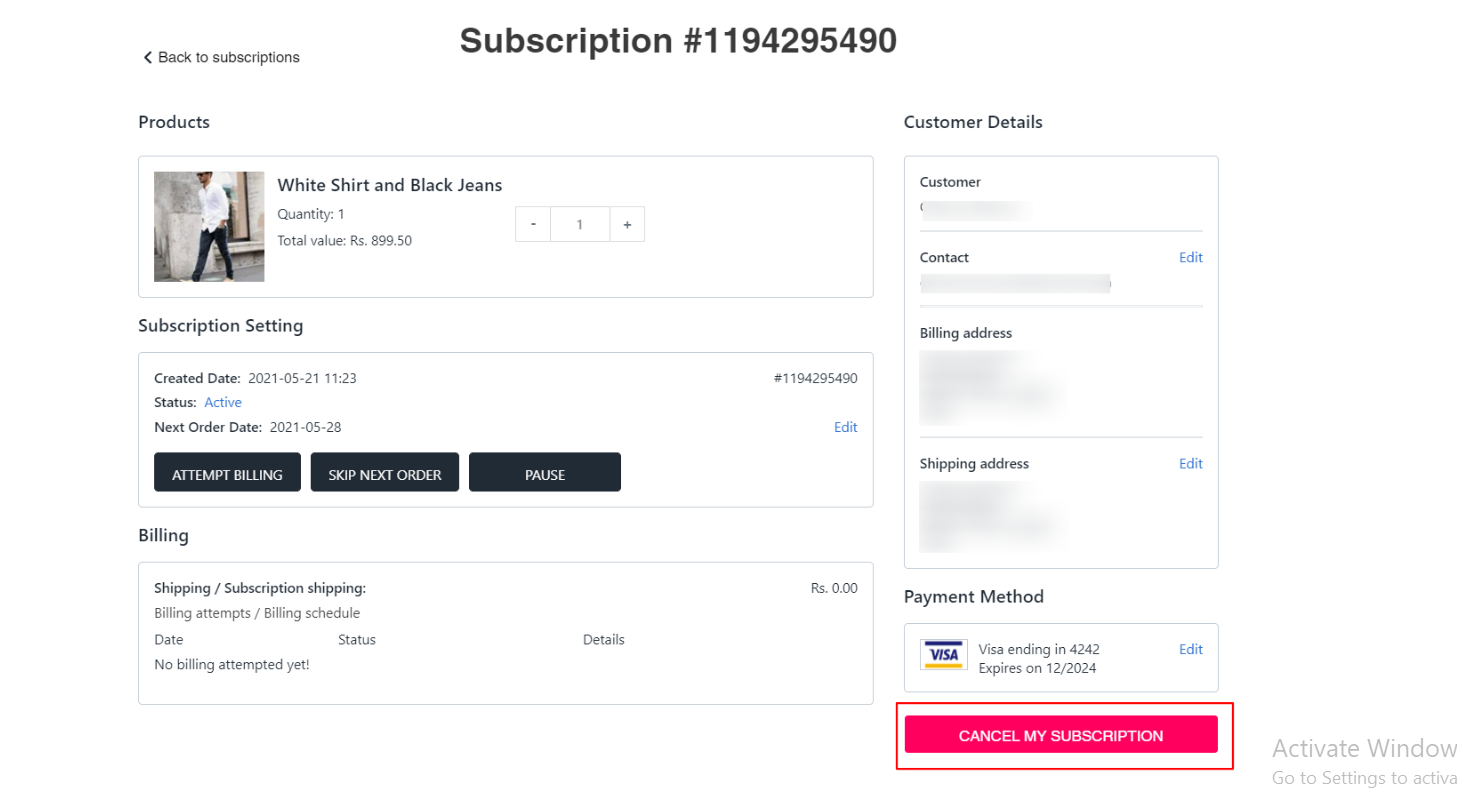Click the Active status link
The height and width of the screenshot is (797, 1457).
point(223,402)
